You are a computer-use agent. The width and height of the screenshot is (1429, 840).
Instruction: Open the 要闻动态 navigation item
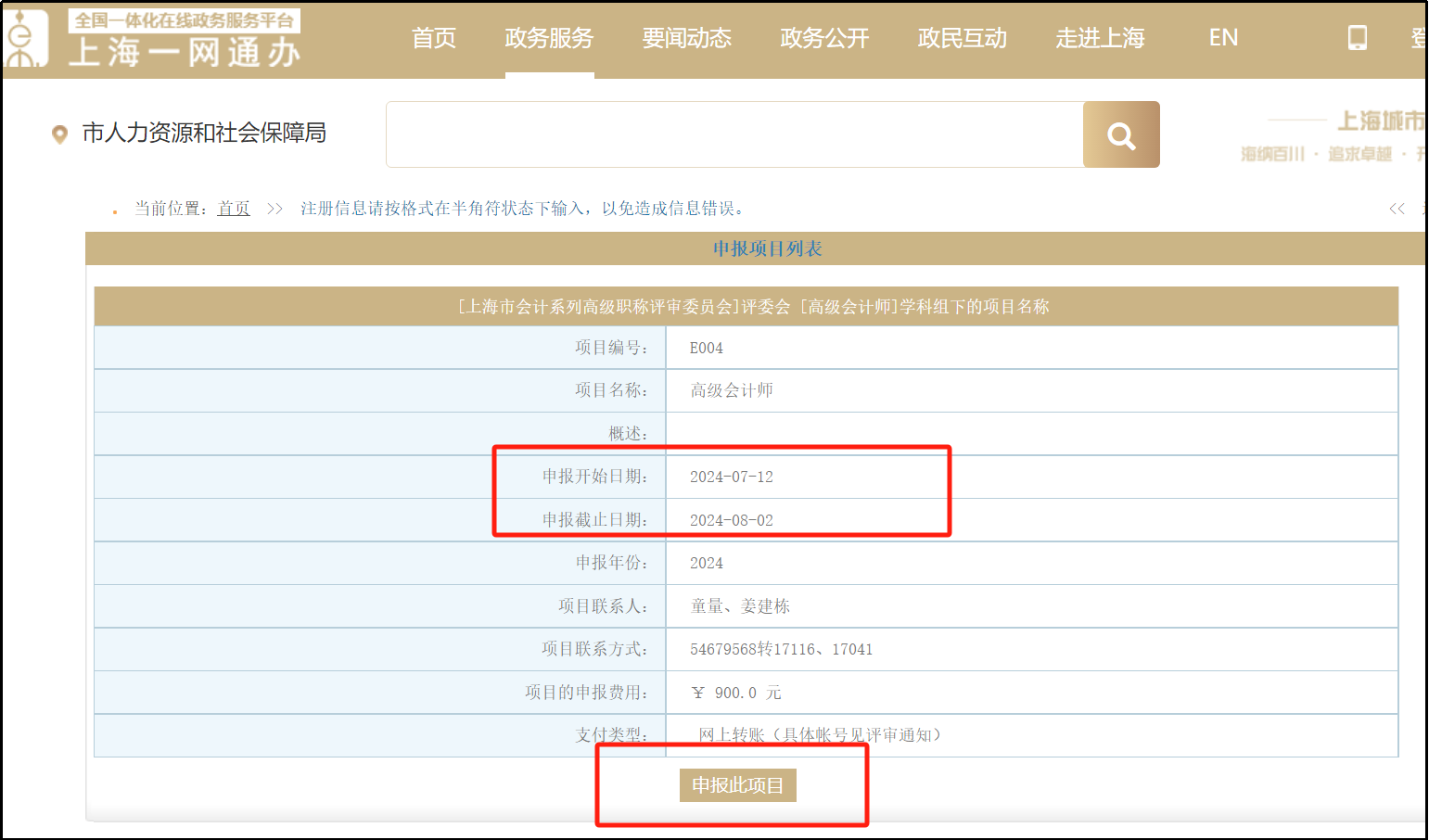coord(686,38)
